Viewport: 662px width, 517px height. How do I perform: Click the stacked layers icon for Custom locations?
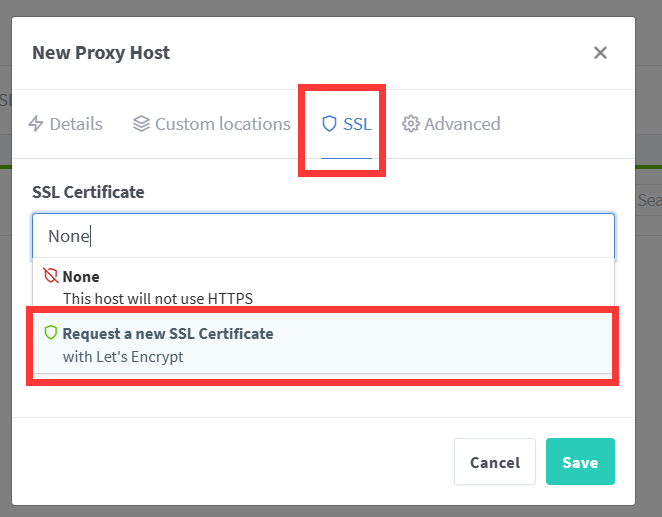tap(141, 124)
